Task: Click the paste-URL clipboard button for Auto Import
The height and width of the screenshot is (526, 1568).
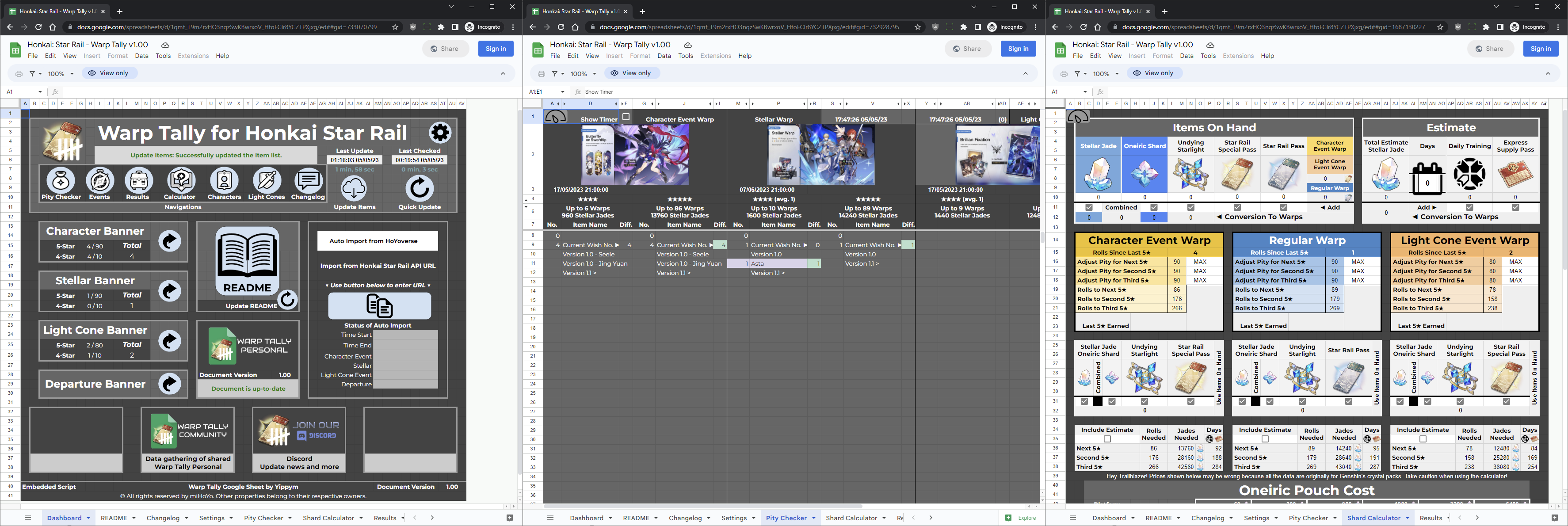Action: pyautogui.click(x=380, y=305)
